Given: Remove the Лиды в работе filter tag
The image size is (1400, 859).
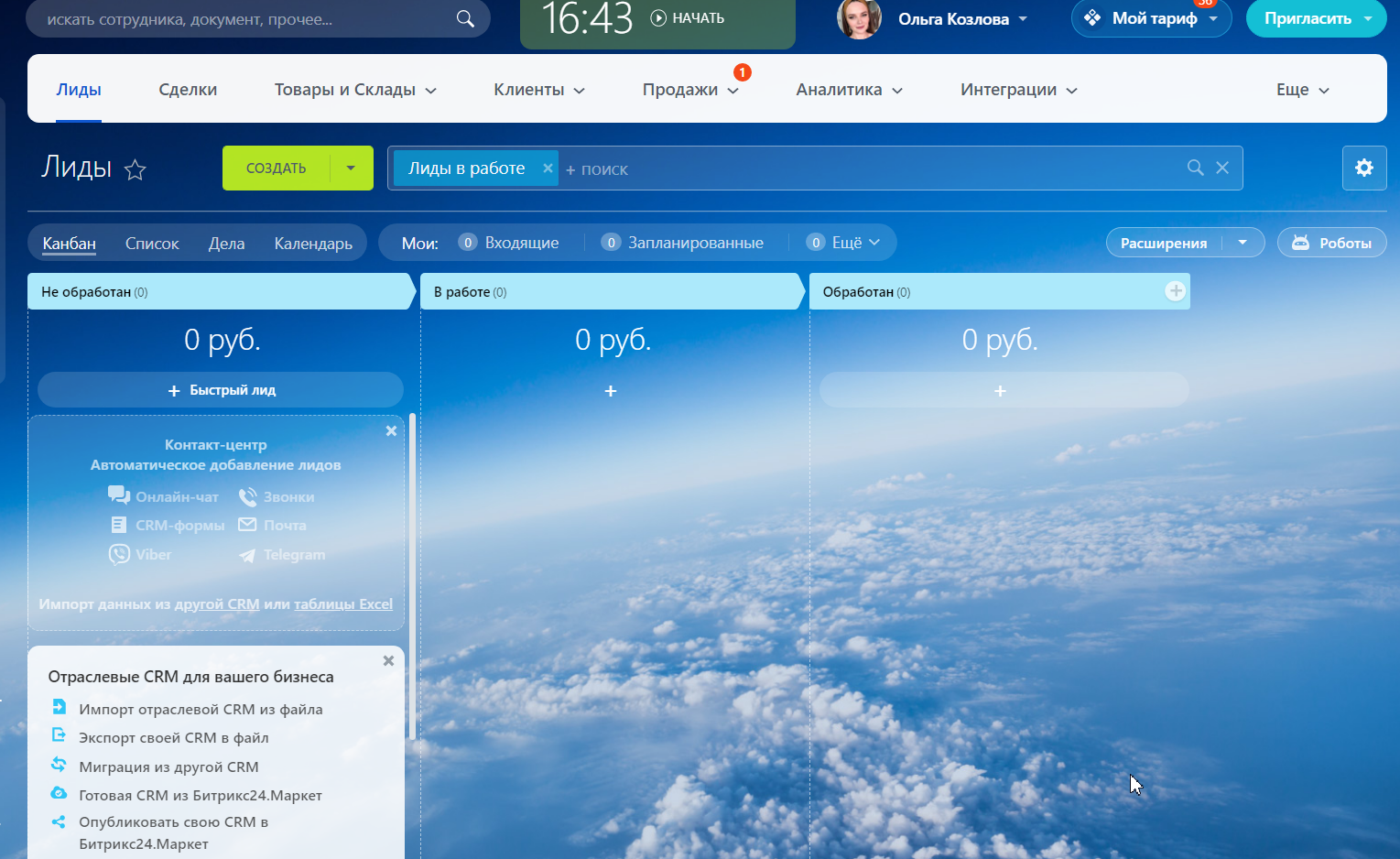Looking at the screenshot, I should point(548,169).
